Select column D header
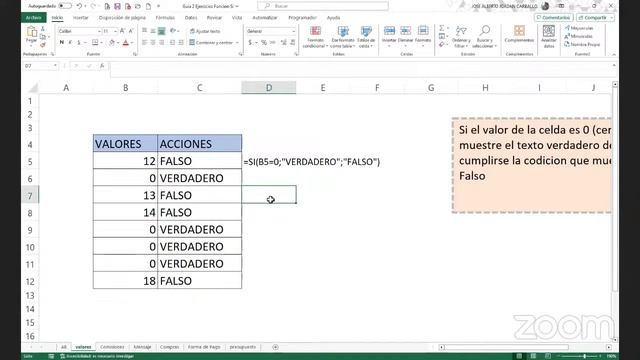Image resolution: width=640 pixels, height=360 pixels. click(x=269, y=87)
